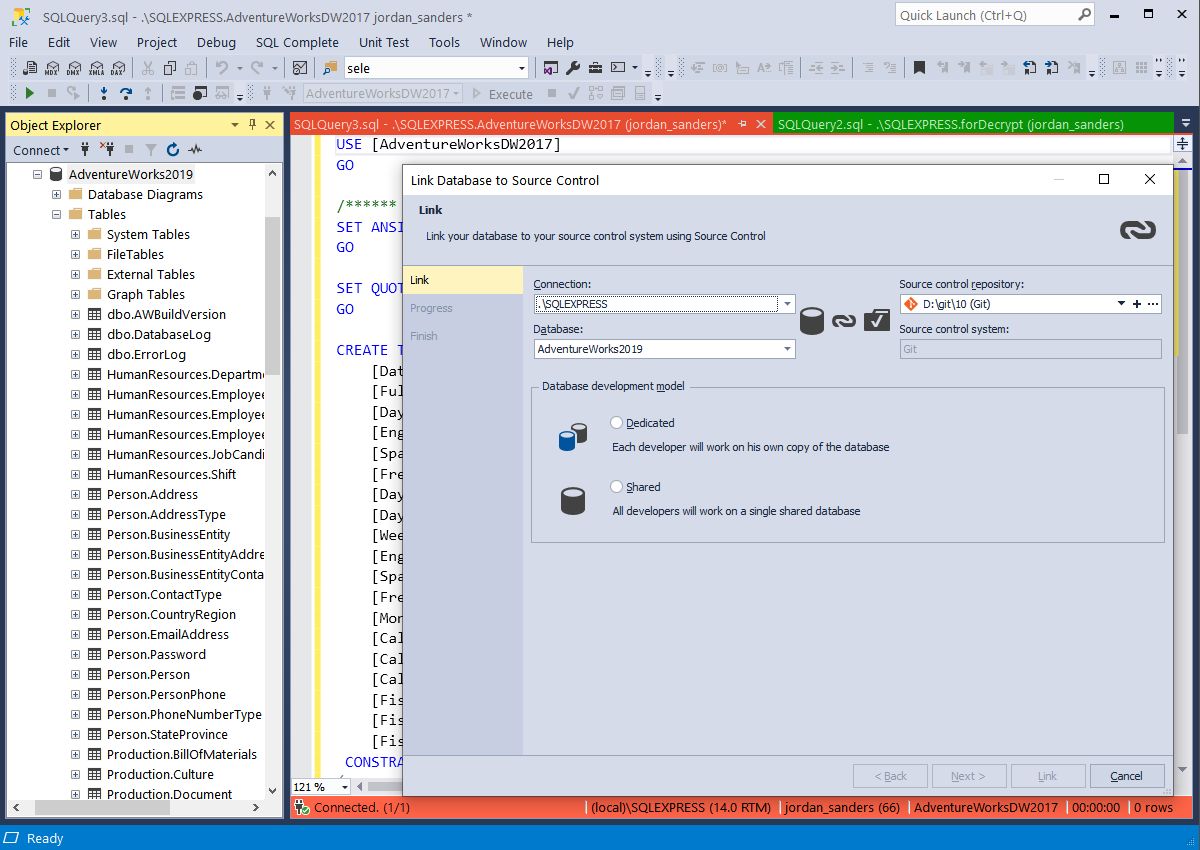
Task: Expand the Person.Person tree node
Action: coord(75,674)
